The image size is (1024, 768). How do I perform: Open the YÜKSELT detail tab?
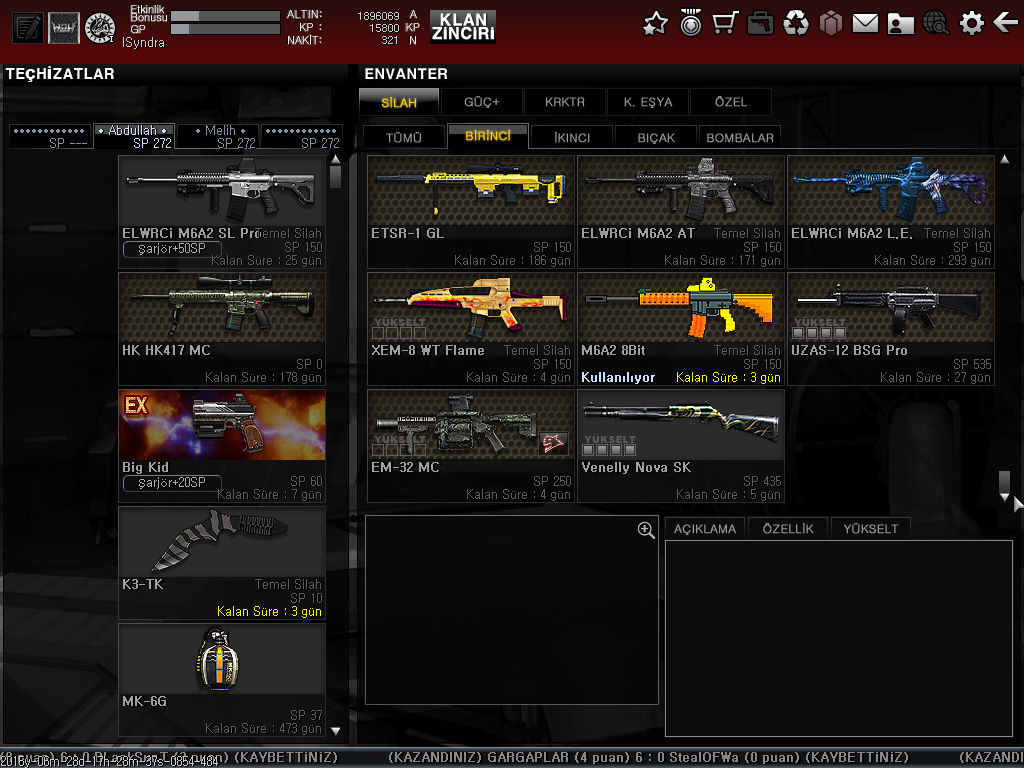[871, 528]
